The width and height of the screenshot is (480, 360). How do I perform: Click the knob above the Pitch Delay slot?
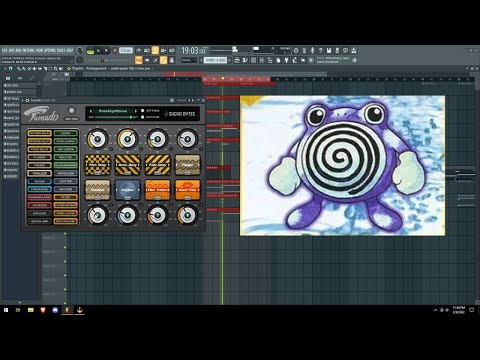[x=98, y=139]
